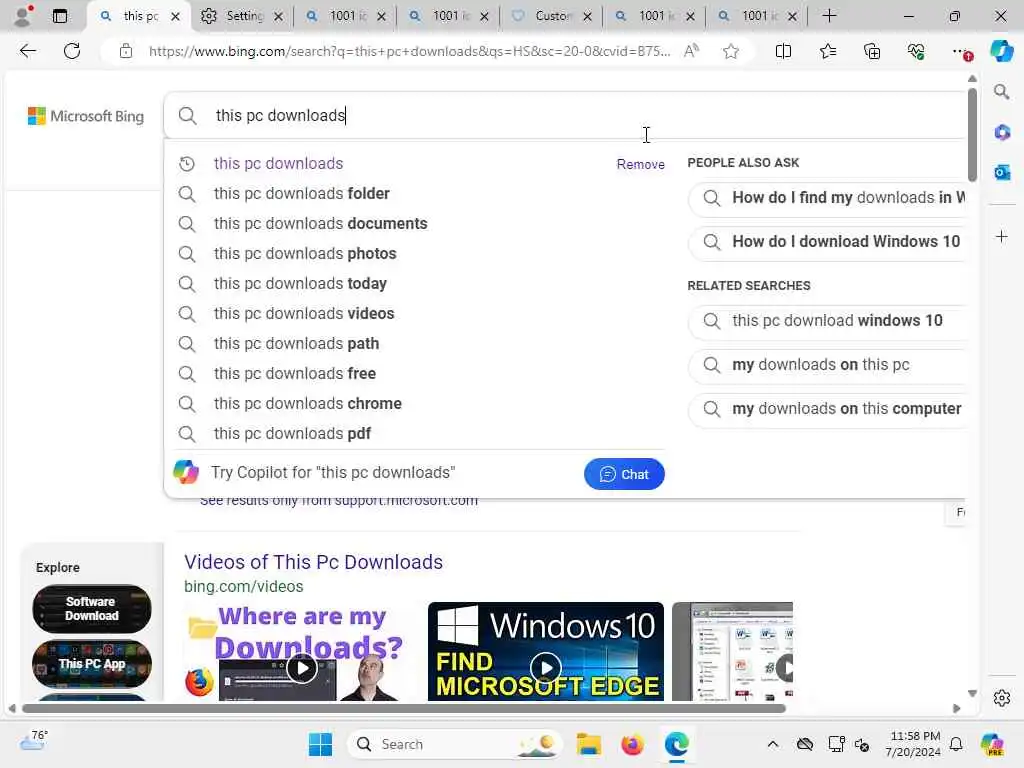Select history entry 'this pc downloads'
This screenshot has width=1024, height=768.
278,163
